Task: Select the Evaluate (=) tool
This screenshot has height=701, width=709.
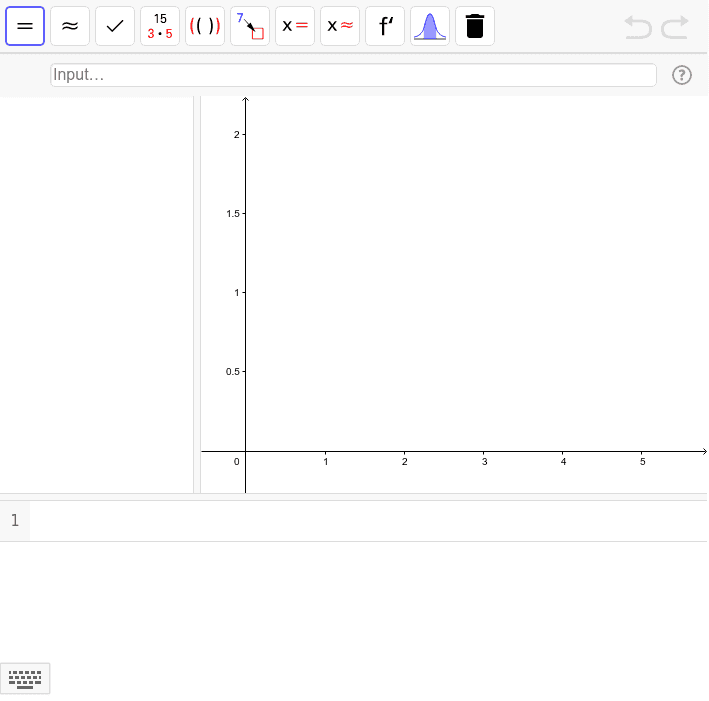Action: tap(25, 26)
